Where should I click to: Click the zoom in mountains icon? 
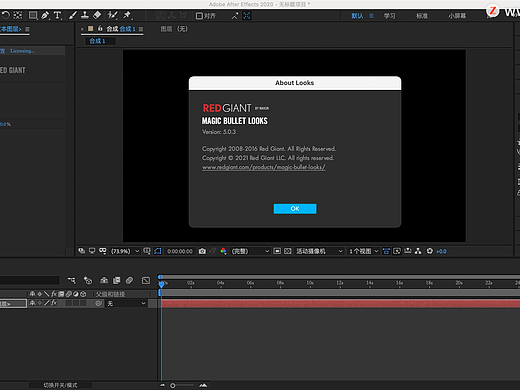point(203,385)
